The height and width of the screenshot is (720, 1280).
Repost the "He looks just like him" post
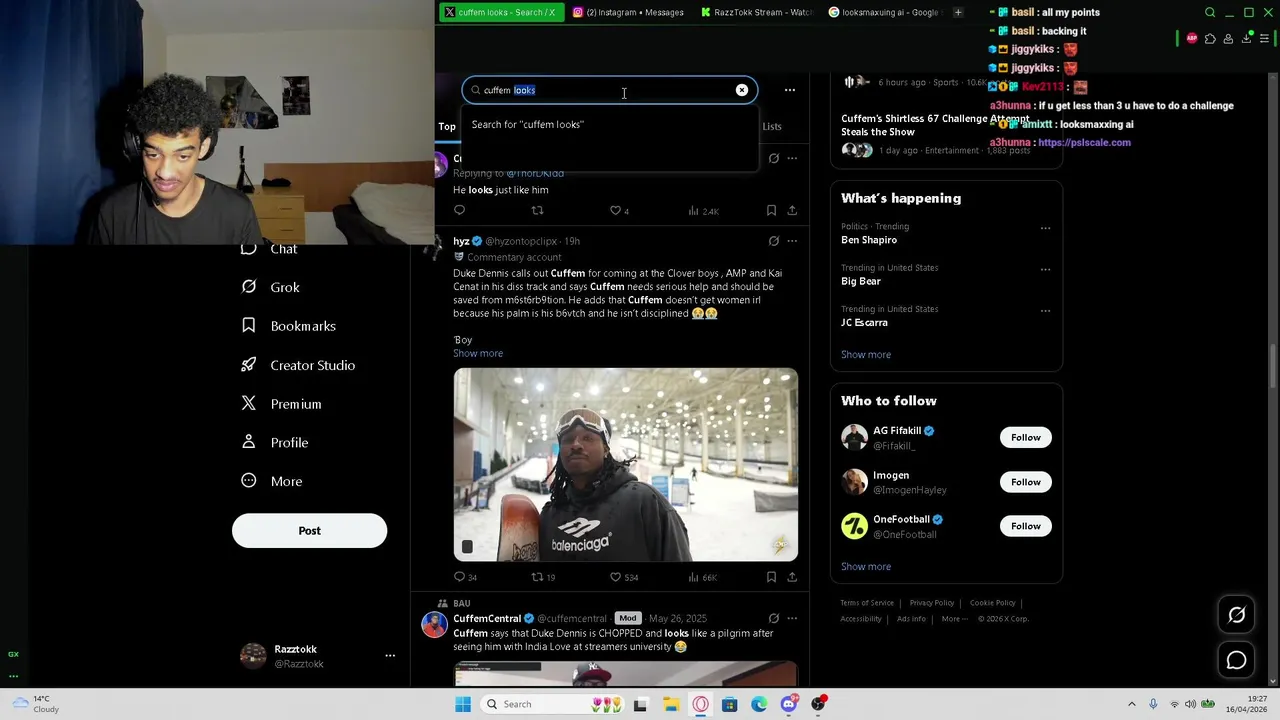(x=537, y=210)
